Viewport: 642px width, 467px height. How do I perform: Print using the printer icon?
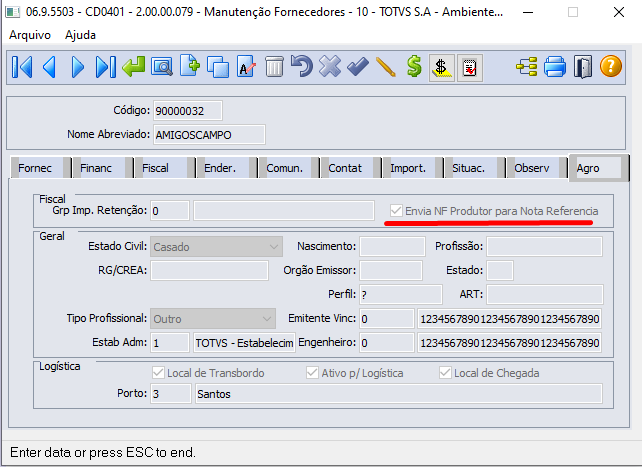tap(555, 67)
